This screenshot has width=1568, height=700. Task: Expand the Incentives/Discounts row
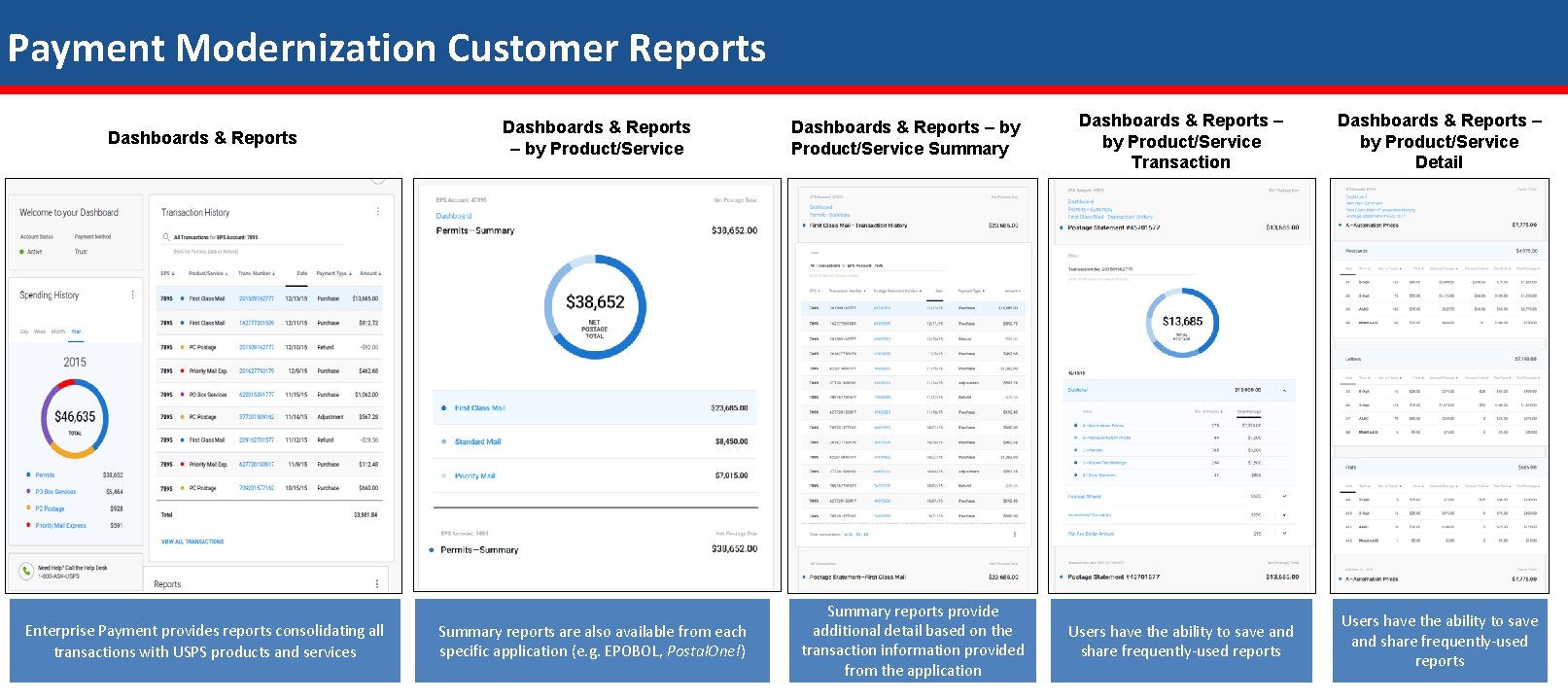click(1284, 514)
